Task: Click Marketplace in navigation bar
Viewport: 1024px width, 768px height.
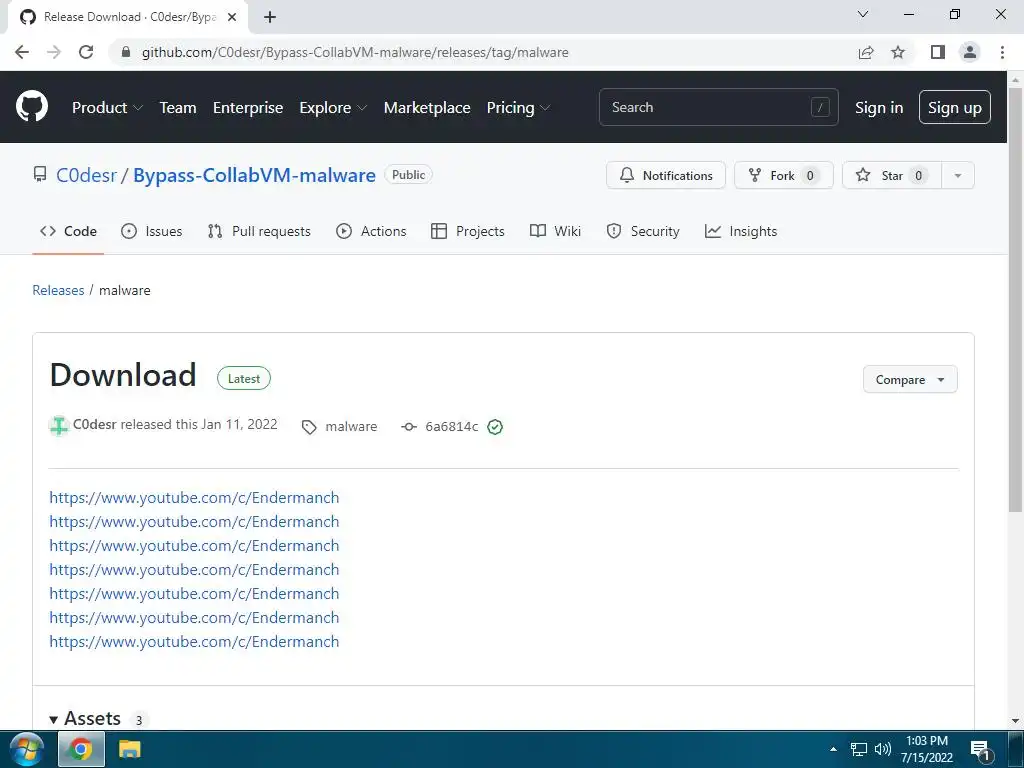Action: [x=427, y=108]
